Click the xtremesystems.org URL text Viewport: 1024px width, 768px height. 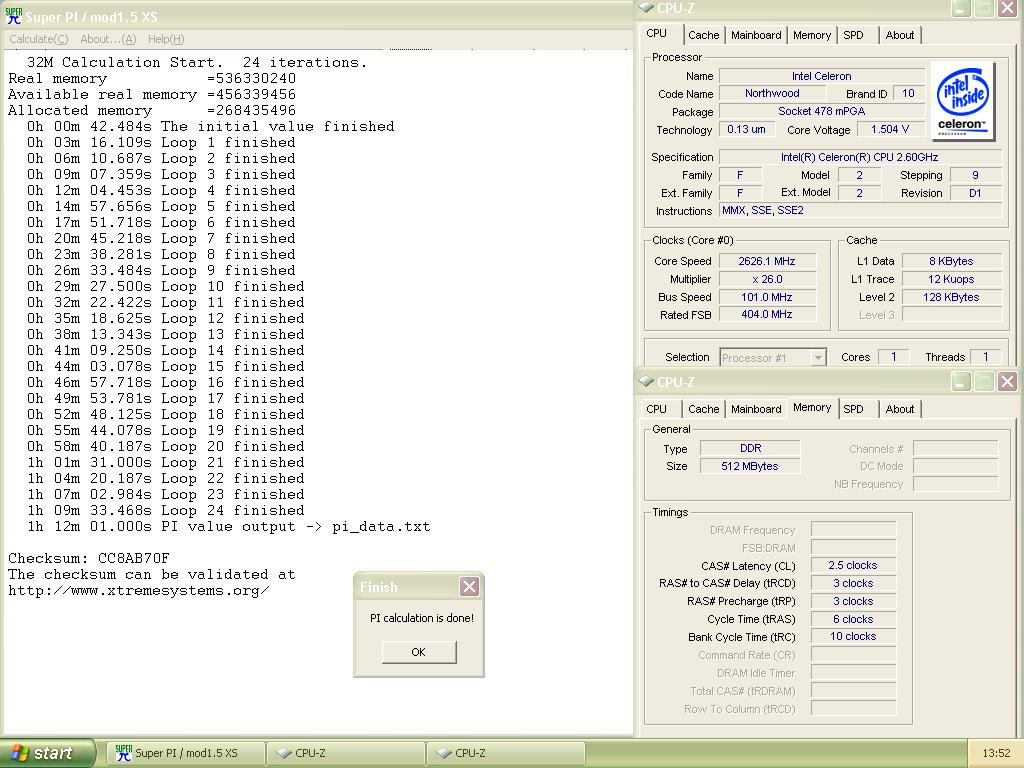[x=138, y=591]
